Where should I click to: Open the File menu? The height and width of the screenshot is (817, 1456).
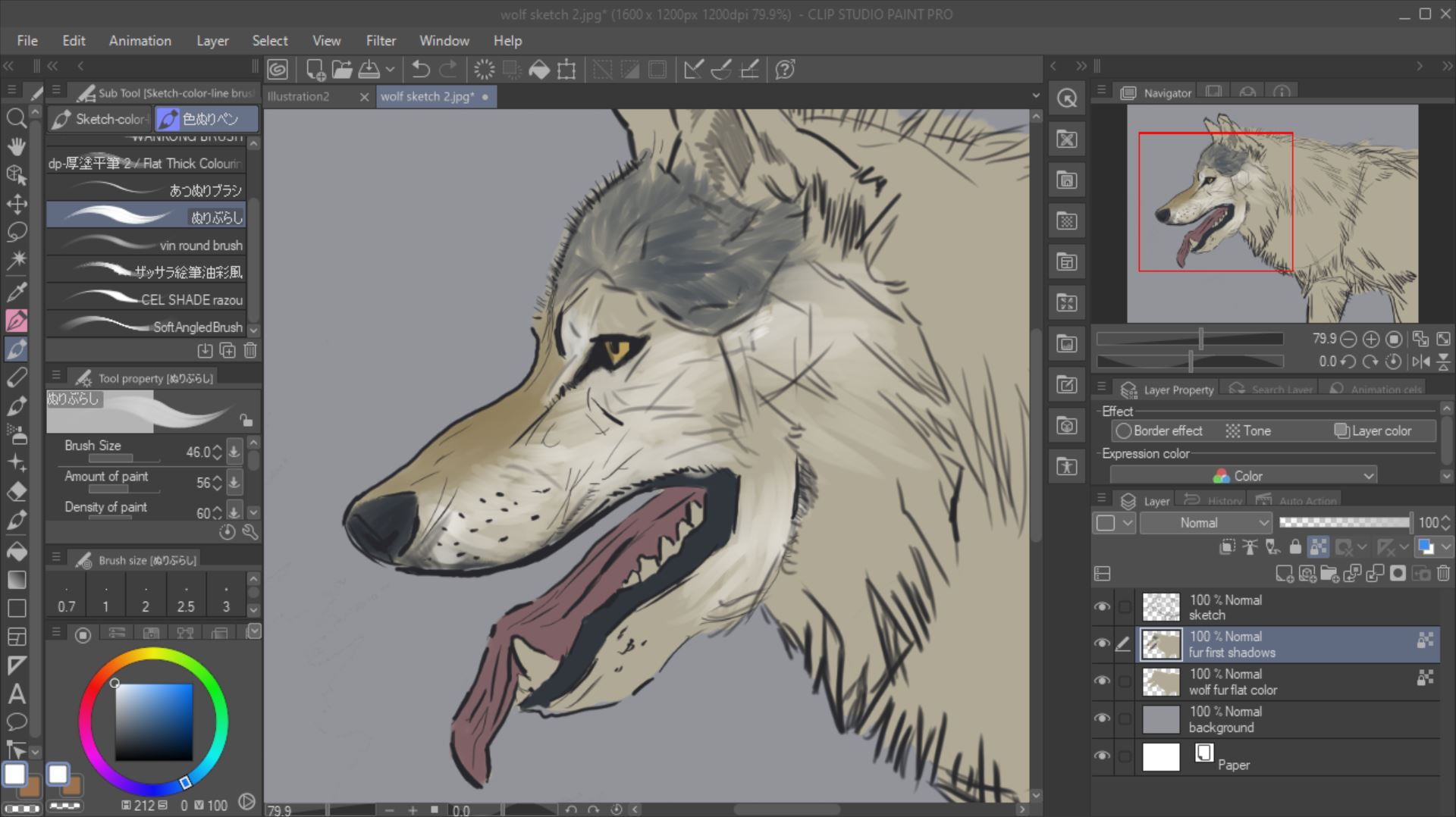point(27,41)
